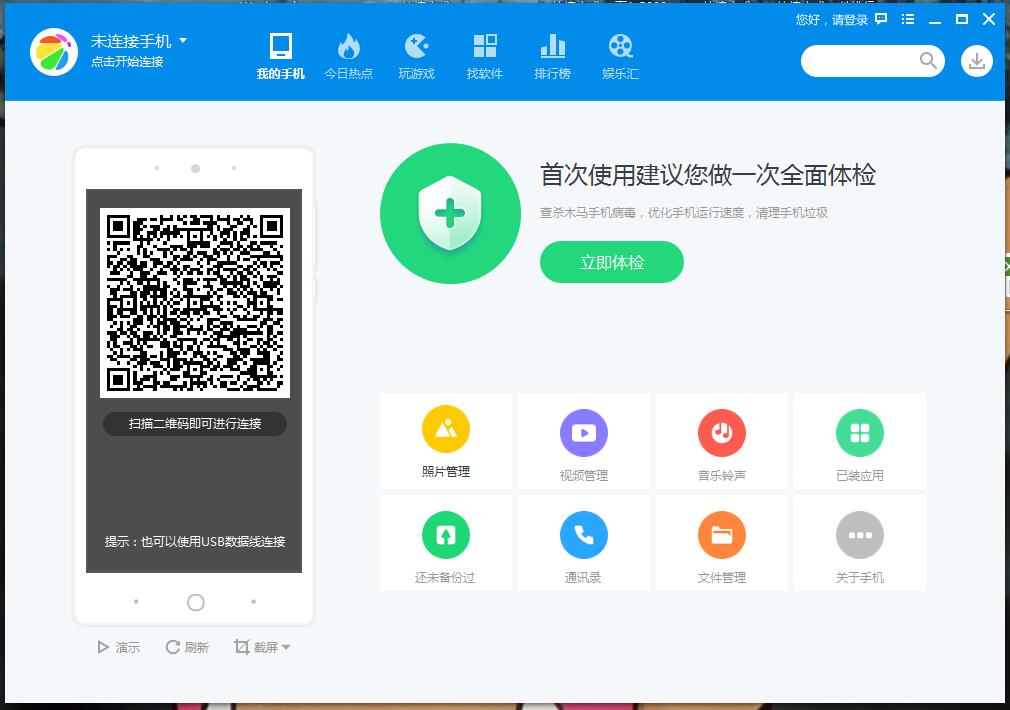1010x710 pixels.
Task: Expand the 未连接手机 dropdown arrow
Action: (183, 40)
